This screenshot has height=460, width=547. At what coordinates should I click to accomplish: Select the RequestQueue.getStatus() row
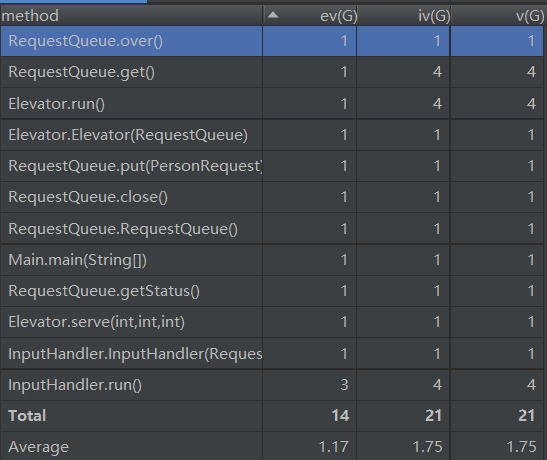pos(272,291)
